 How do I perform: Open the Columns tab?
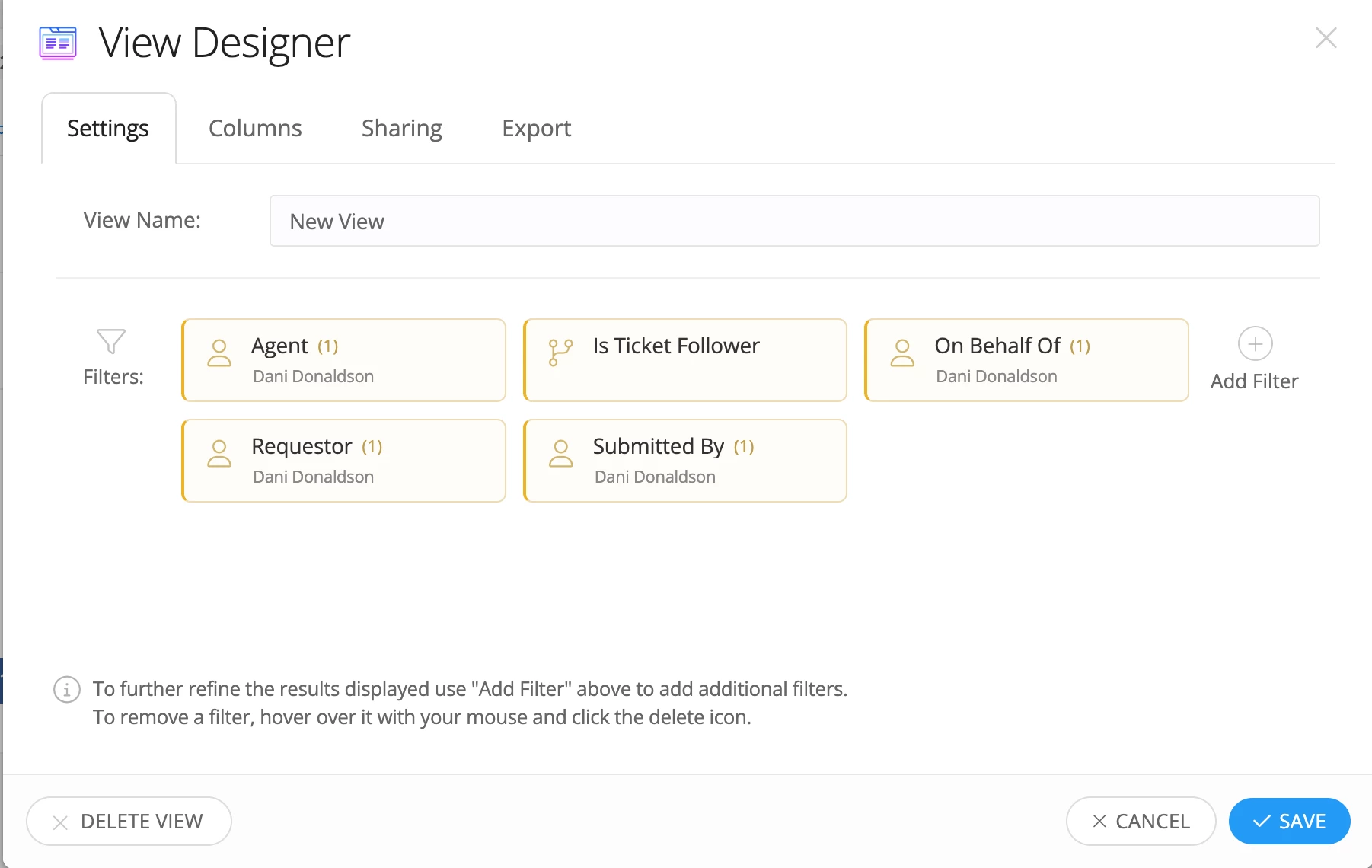[x=255, y=128]
